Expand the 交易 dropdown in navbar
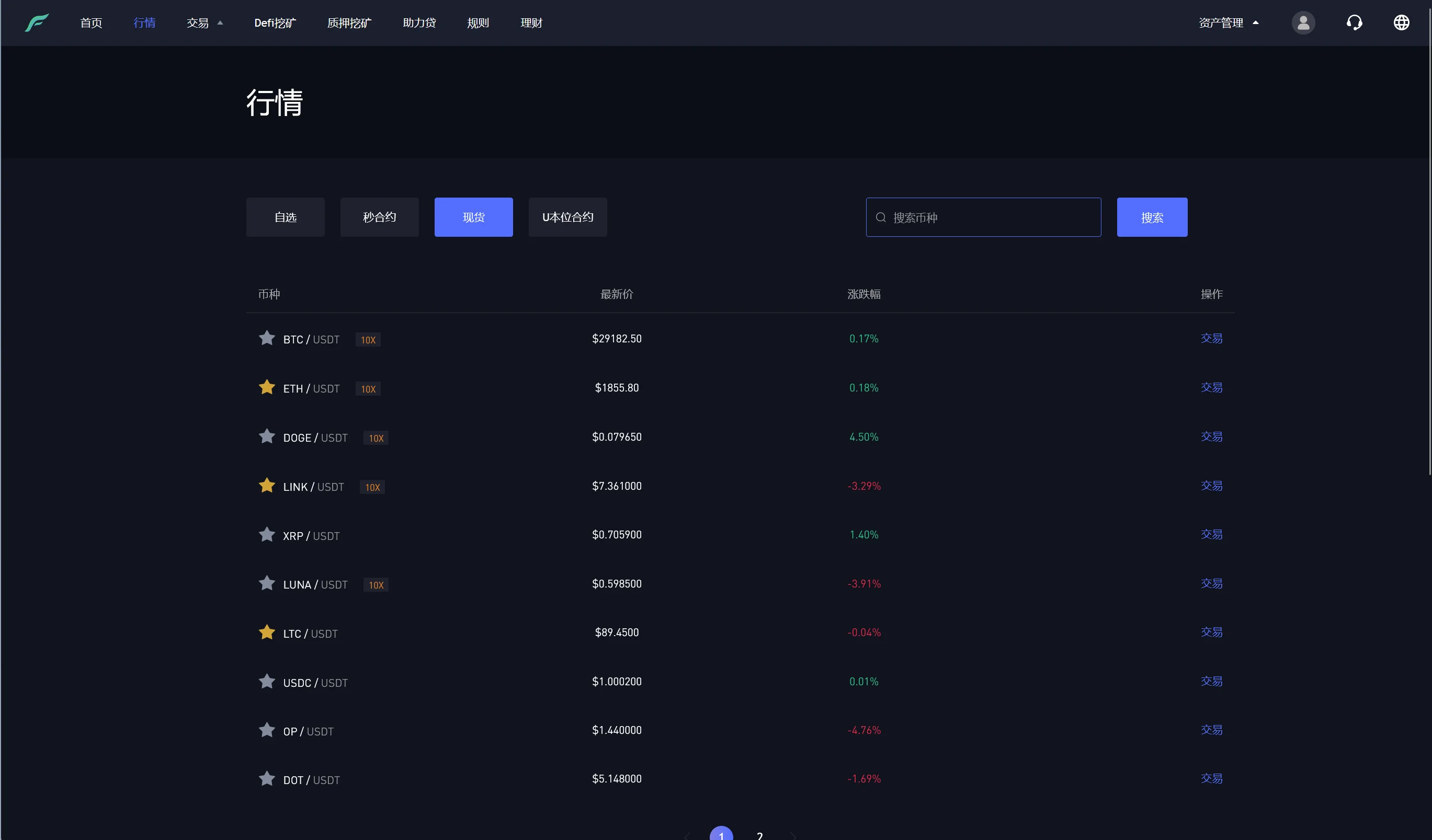 tap(204, 22)
